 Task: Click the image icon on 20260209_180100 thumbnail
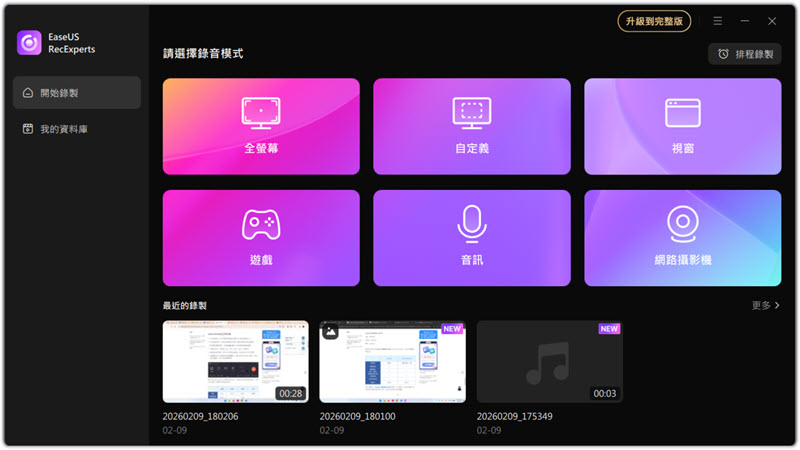[x=330, y=332]
